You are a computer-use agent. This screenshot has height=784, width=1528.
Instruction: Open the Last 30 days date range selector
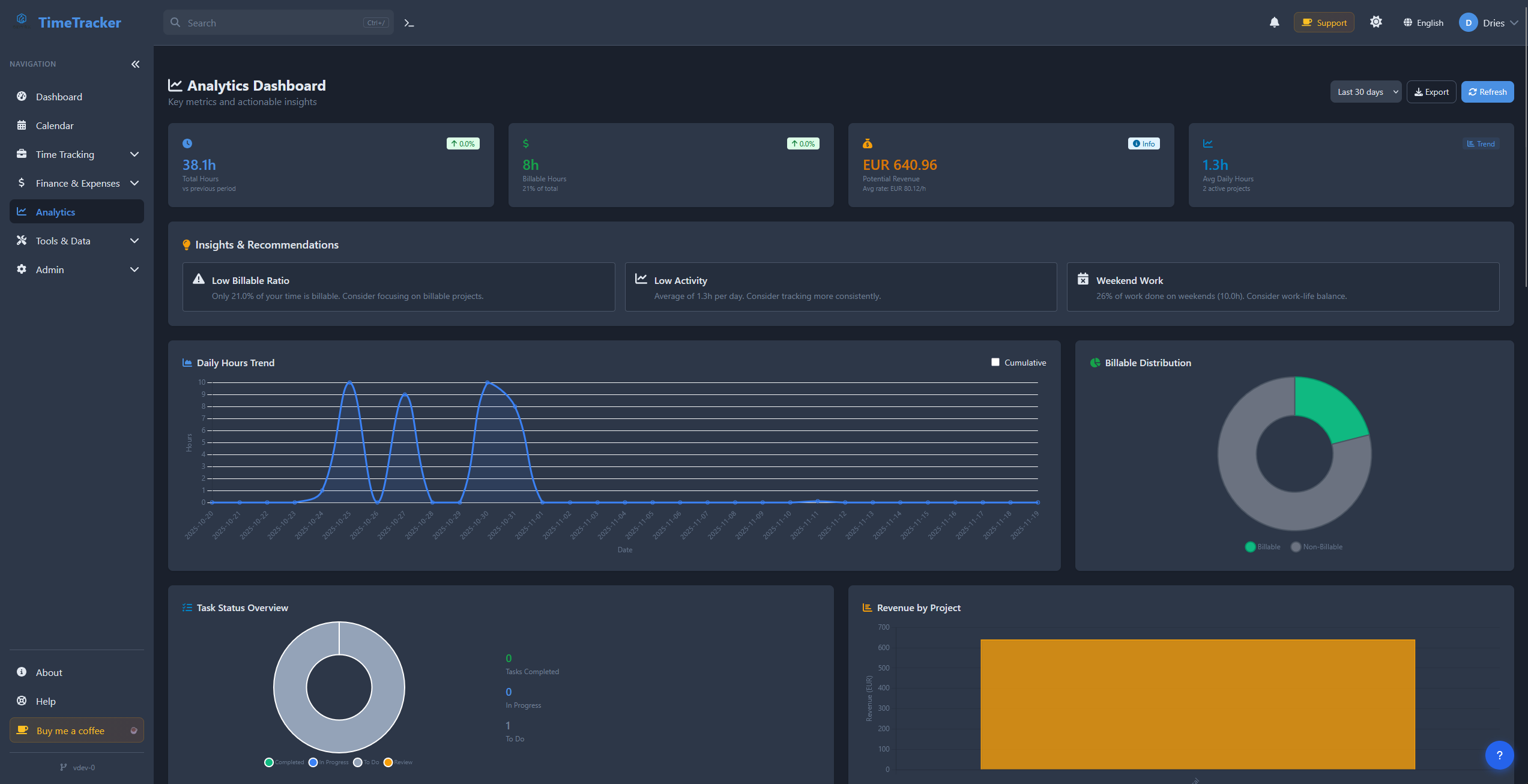point(1365,91)
